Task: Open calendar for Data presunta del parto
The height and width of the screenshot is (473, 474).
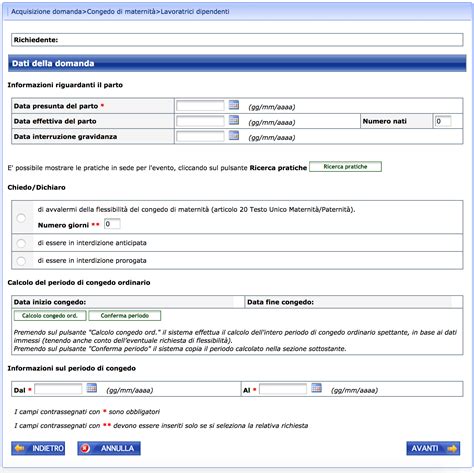Action: coord(234,105)
